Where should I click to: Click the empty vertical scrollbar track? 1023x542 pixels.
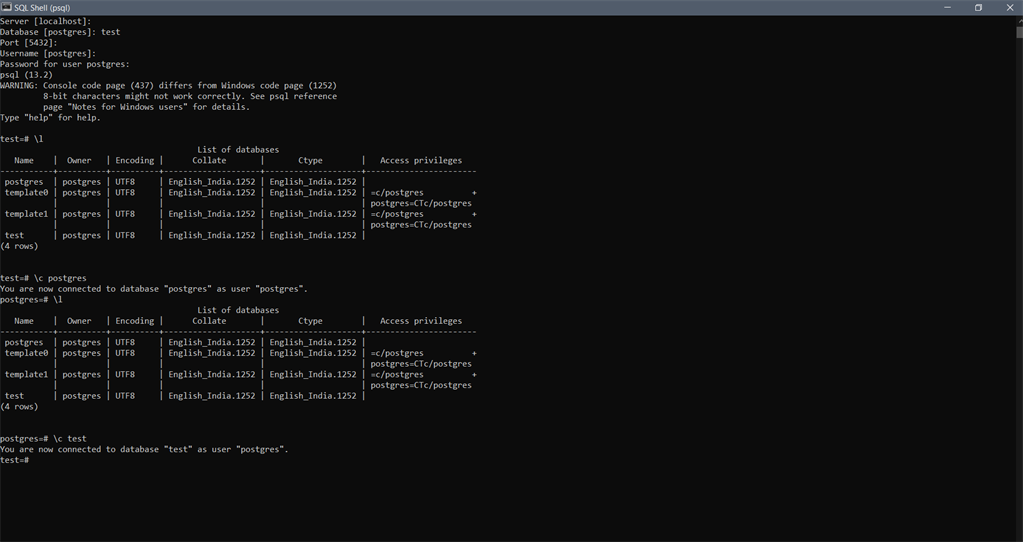(1018, 300)
